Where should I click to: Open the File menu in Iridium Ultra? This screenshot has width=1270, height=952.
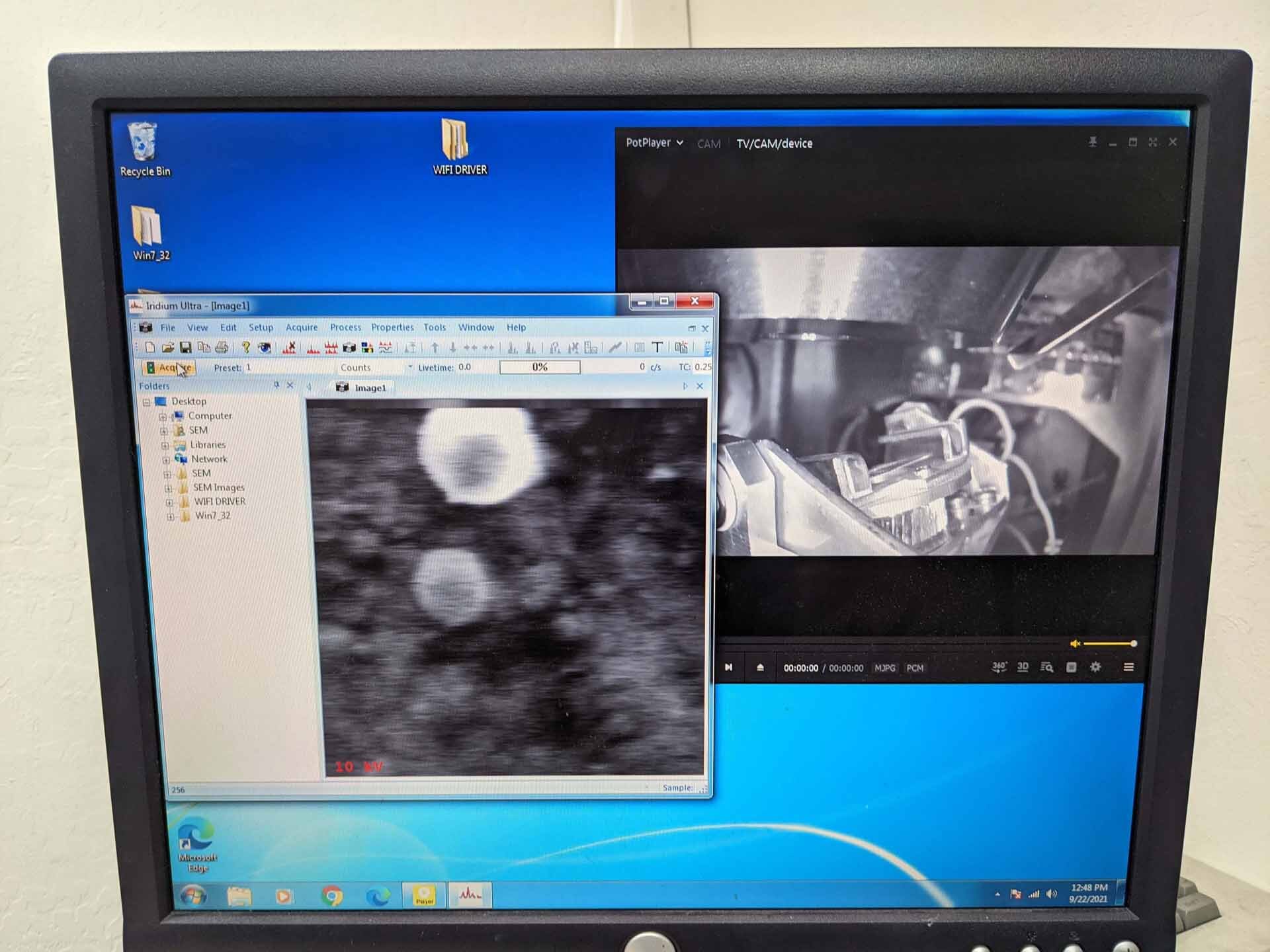tap(168, 327)
